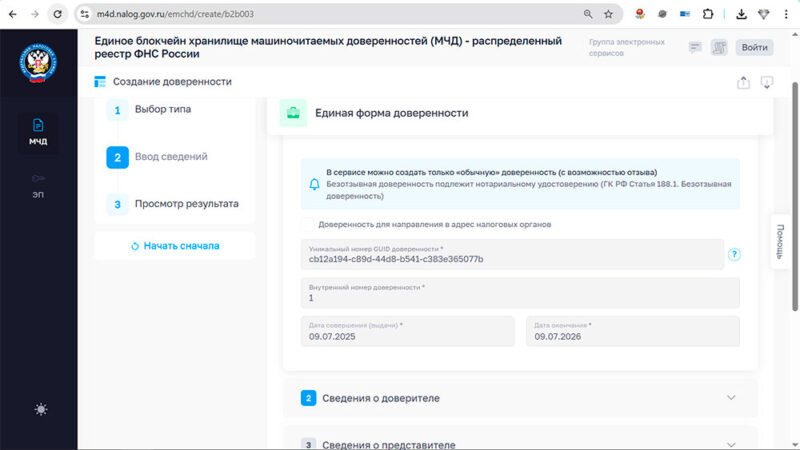Click section title Сведения о доверителе
Screen dimensions: 800x450
tap(381, 398)
